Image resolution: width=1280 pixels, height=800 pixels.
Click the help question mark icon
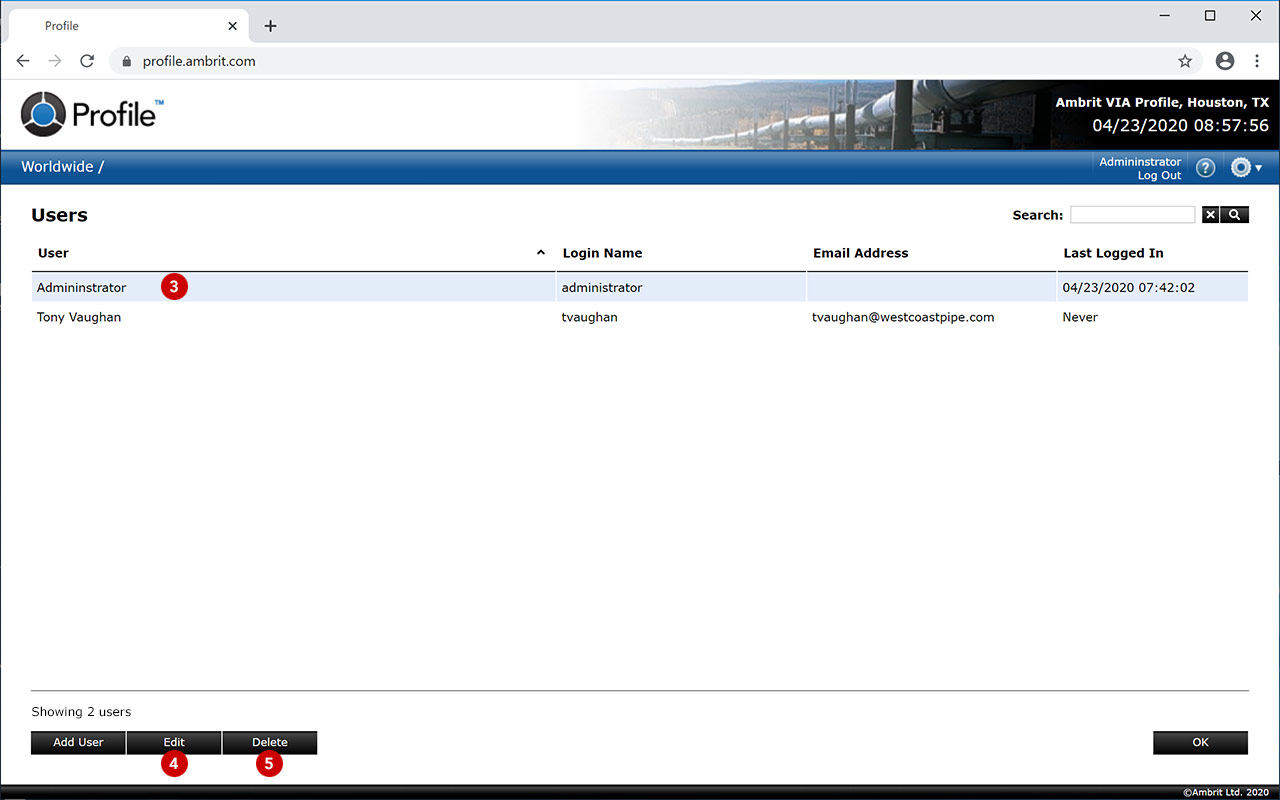pos(1205,168)
